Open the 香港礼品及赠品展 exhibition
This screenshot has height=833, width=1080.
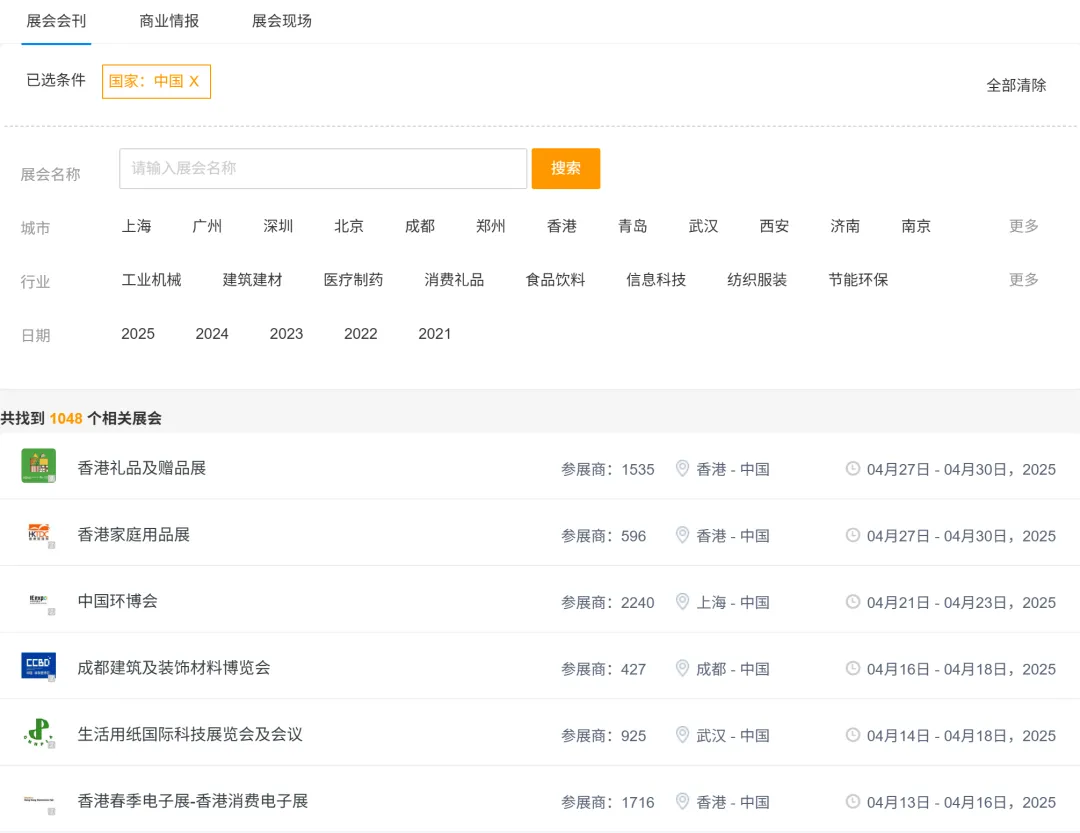tap(141, 469)
